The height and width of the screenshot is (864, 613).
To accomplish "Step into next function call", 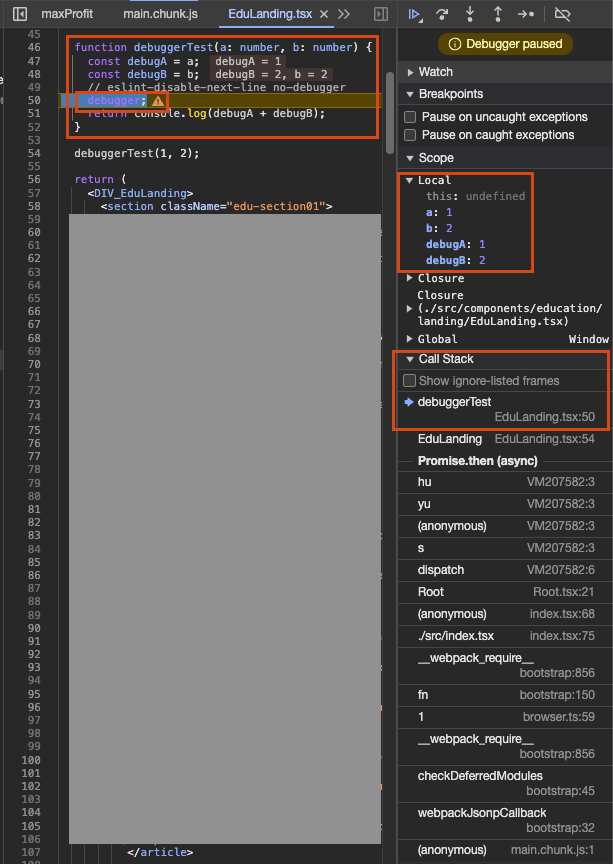I will (470, 14).
